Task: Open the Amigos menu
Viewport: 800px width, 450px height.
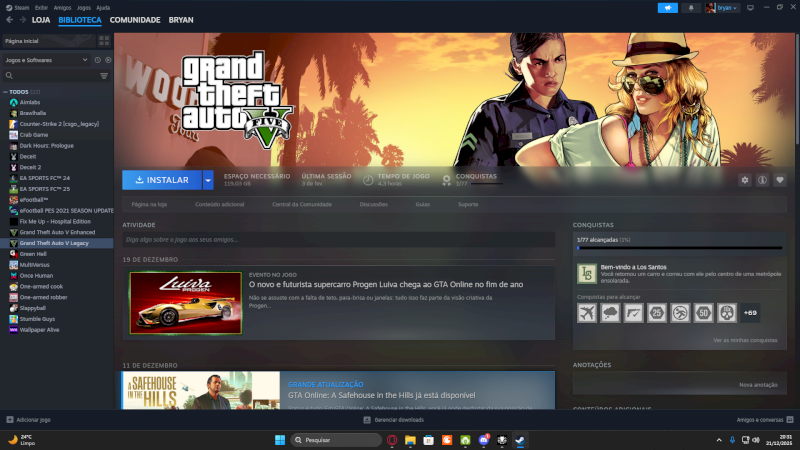Action: coord(62,8)
